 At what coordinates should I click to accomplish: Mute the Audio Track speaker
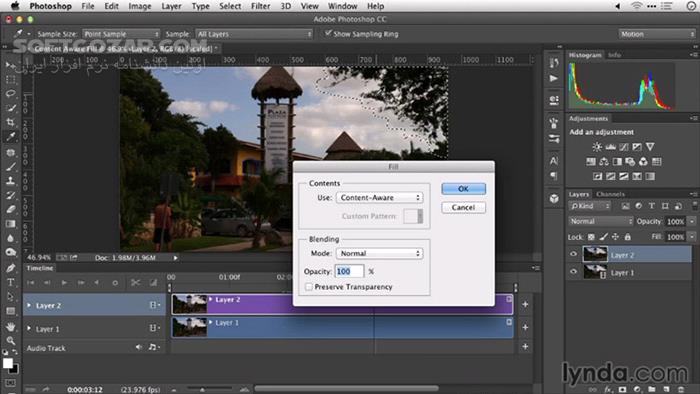coord(139,347)
